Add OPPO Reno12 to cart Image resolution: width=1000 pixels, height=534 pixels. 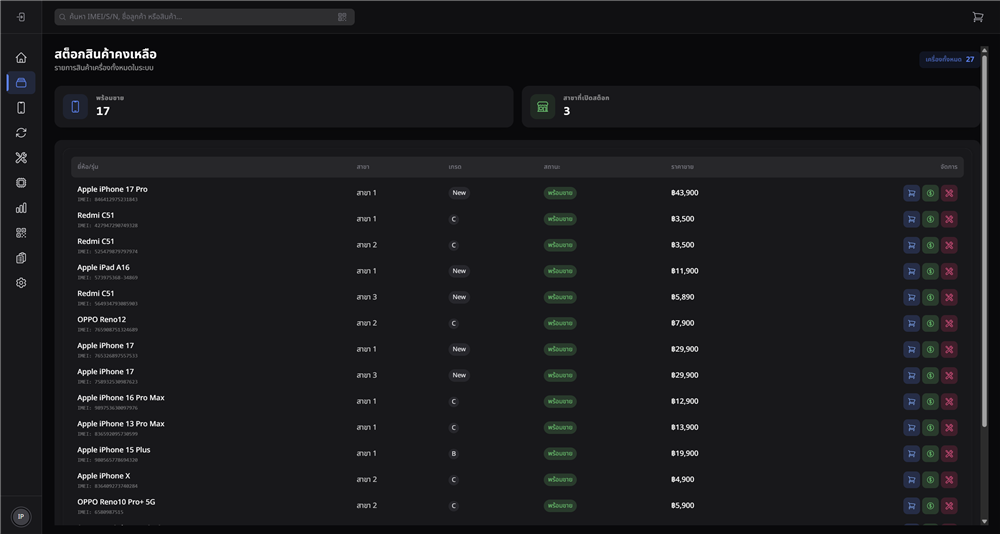(x=911, y=323)
